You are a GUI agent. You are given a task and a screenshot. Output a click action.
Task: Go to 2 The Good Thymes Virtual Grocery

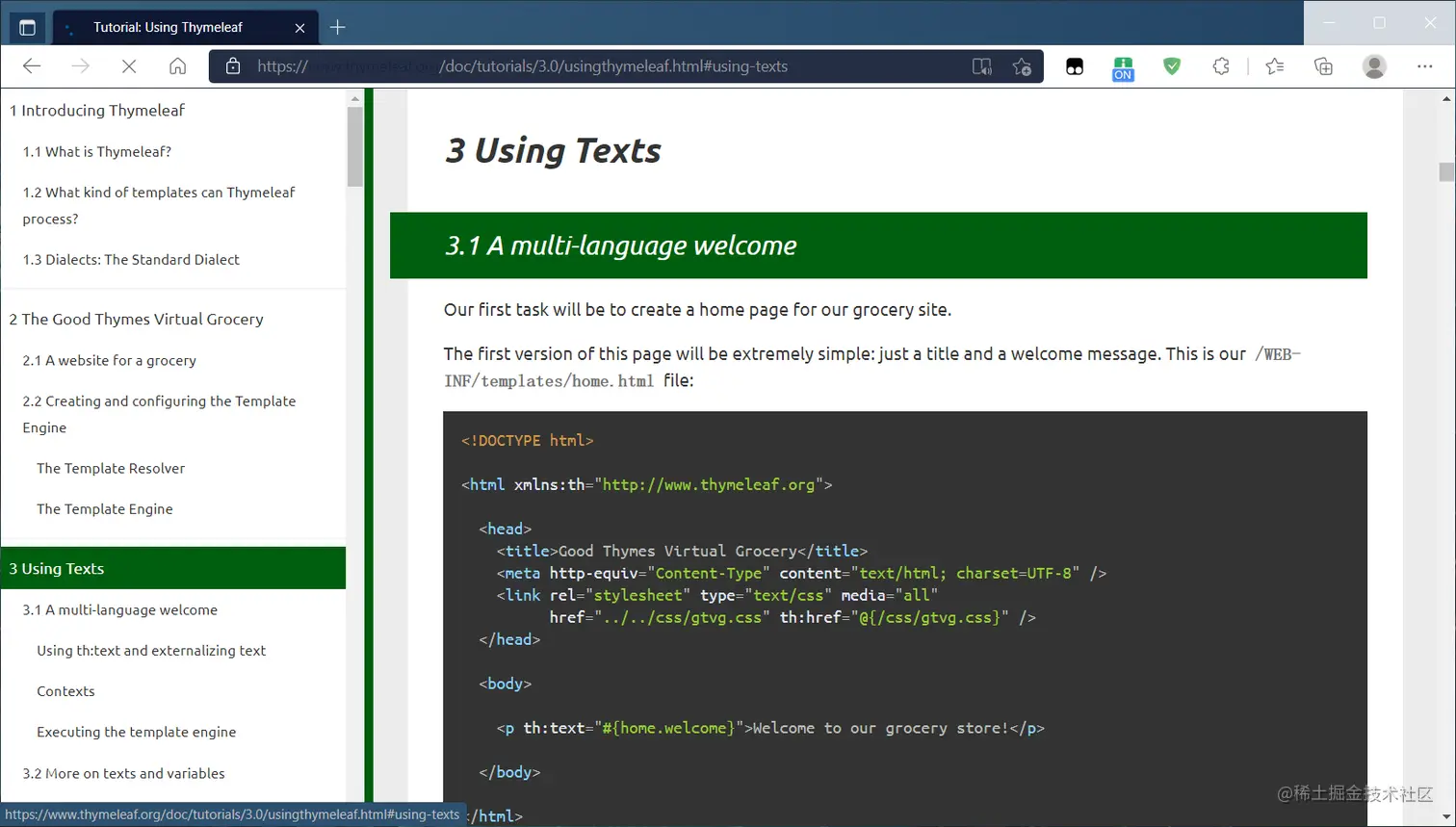pos(136,320)
